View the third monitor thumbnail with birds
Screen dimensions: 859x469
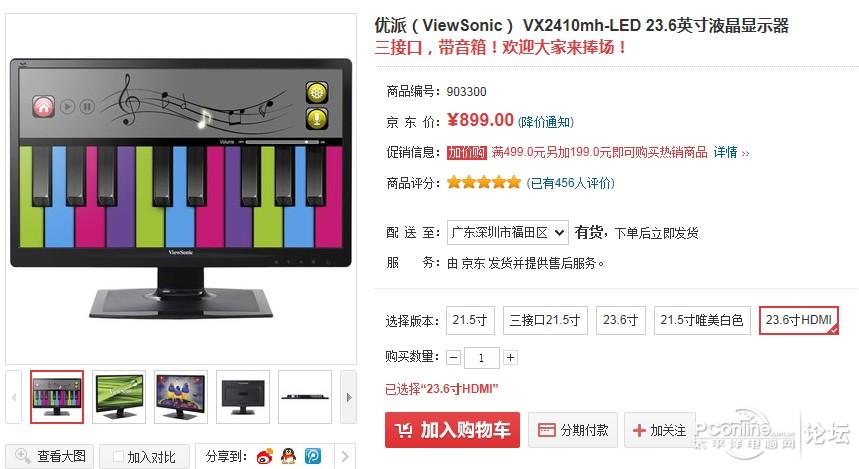click(181, 397)
